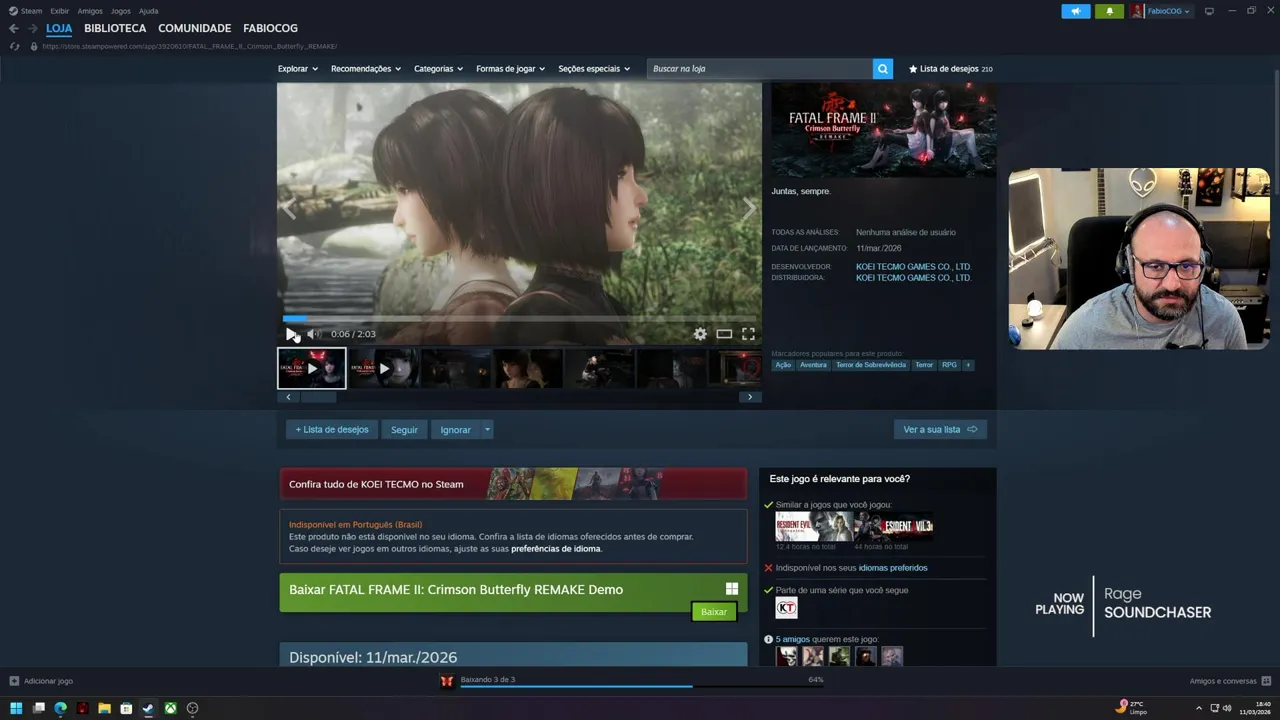Open the announcements megaphone button
Screen dimensions: 1280x720
click(x=1076, y=11)
